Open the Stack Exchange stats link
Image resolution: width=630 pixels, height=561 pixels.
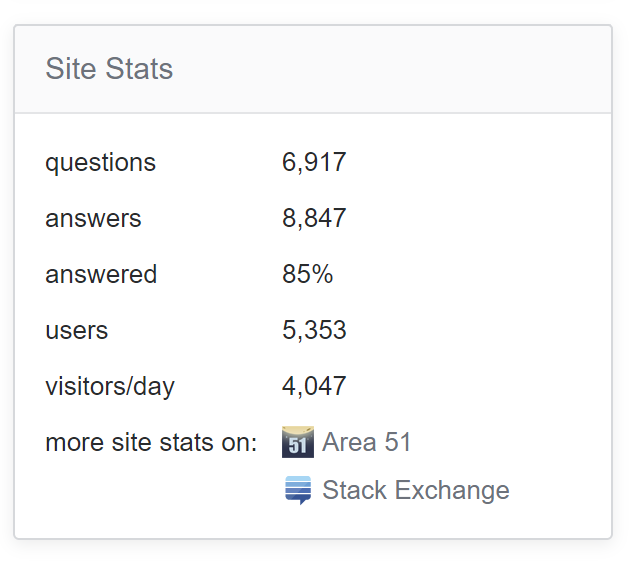[415, 490]
